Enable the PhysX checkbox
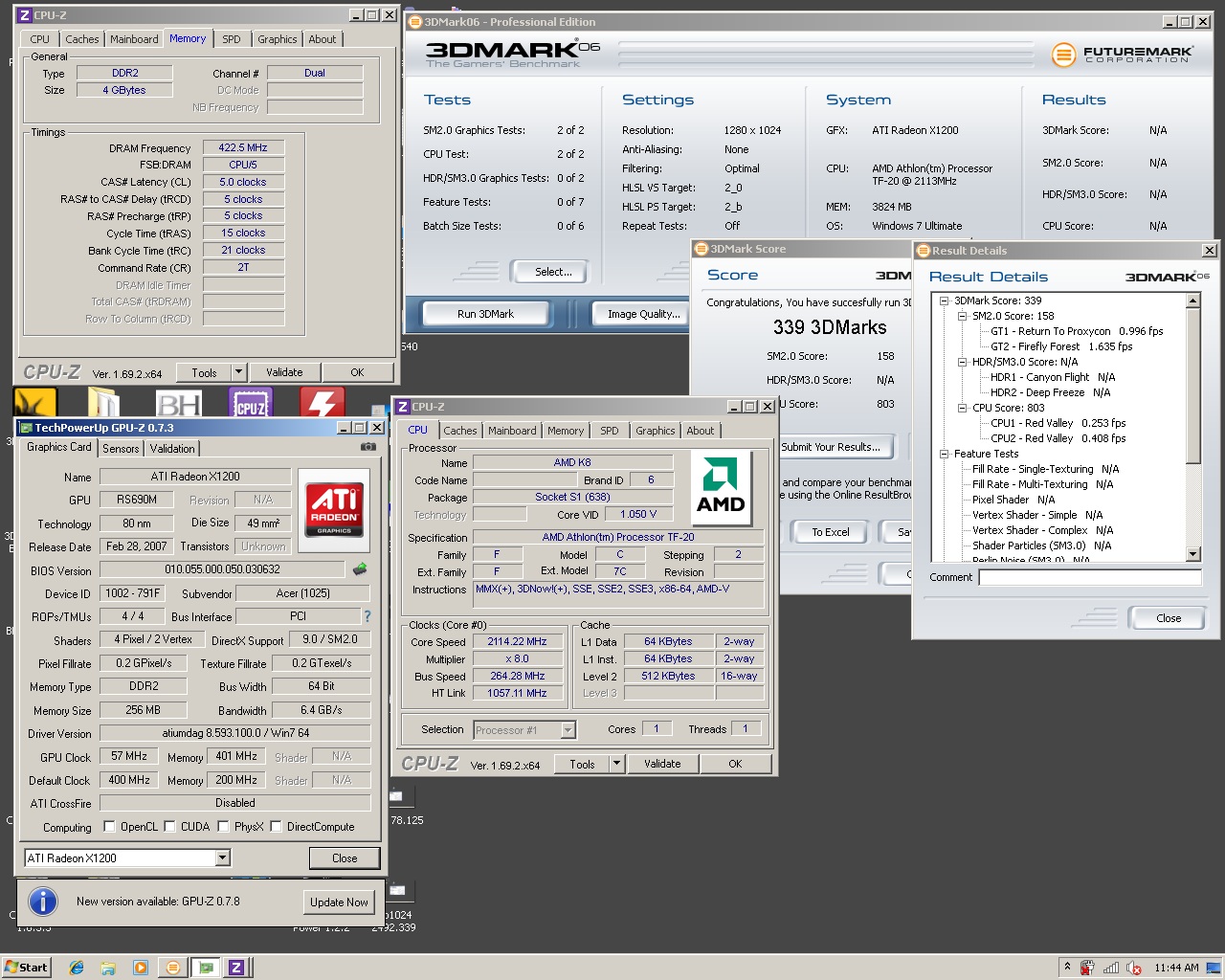Viewport: 1225px width, 980px height. tap(223, 827)
